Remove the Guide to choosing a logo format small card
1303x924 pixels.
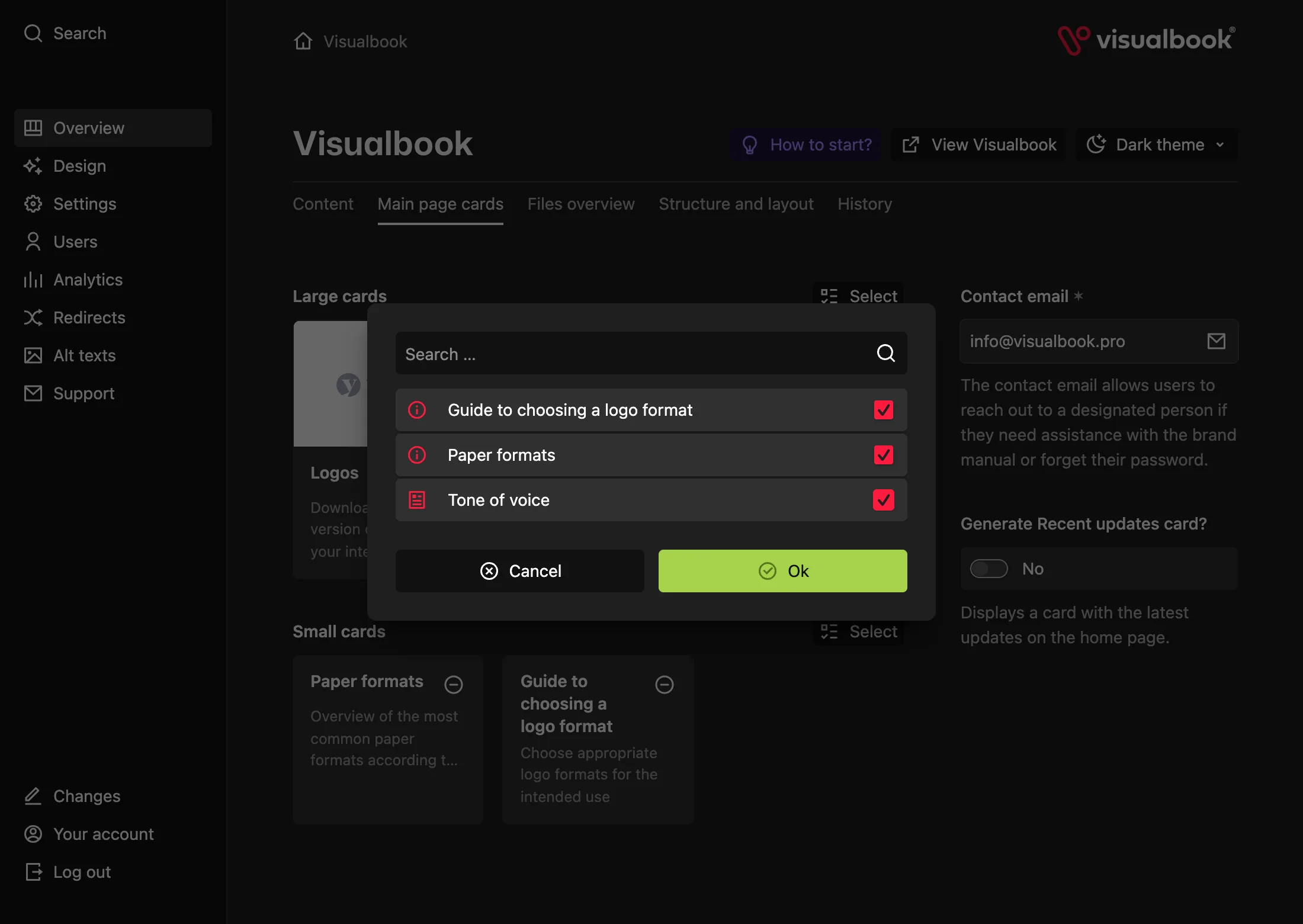click(665, 684)
